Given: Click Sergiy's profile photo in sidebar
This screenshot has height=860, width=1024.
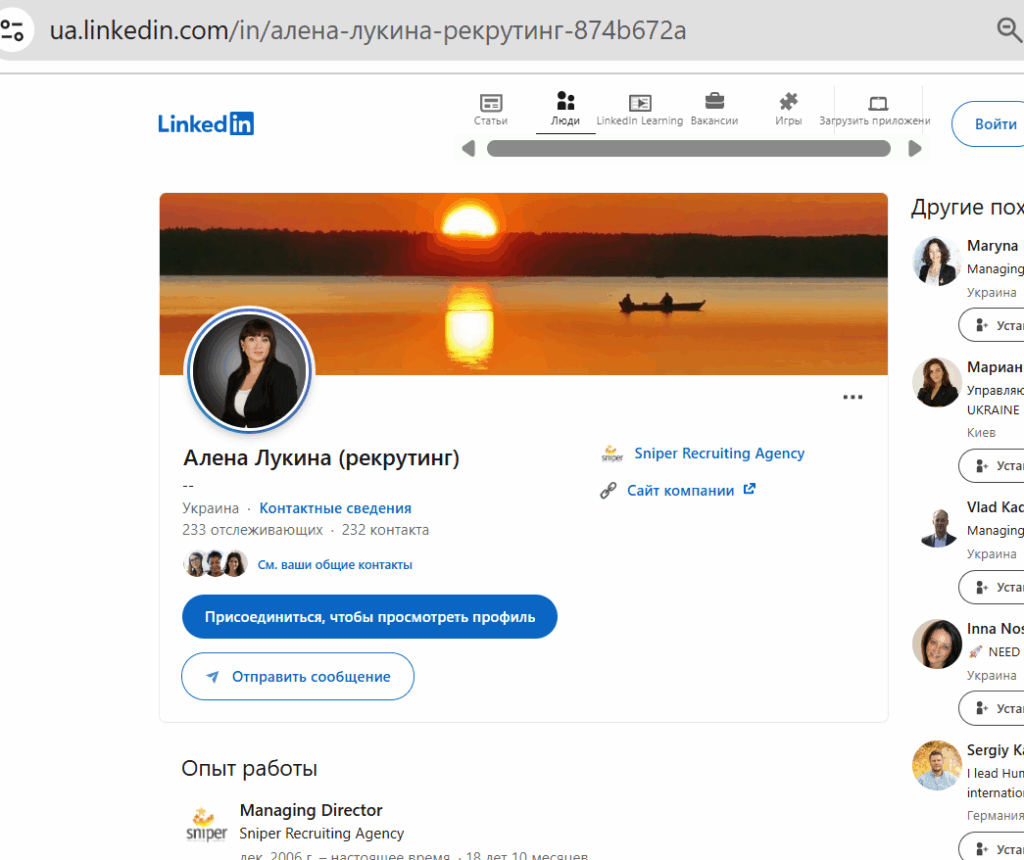Looking at the screenshot, I should (x=936, y=765).
